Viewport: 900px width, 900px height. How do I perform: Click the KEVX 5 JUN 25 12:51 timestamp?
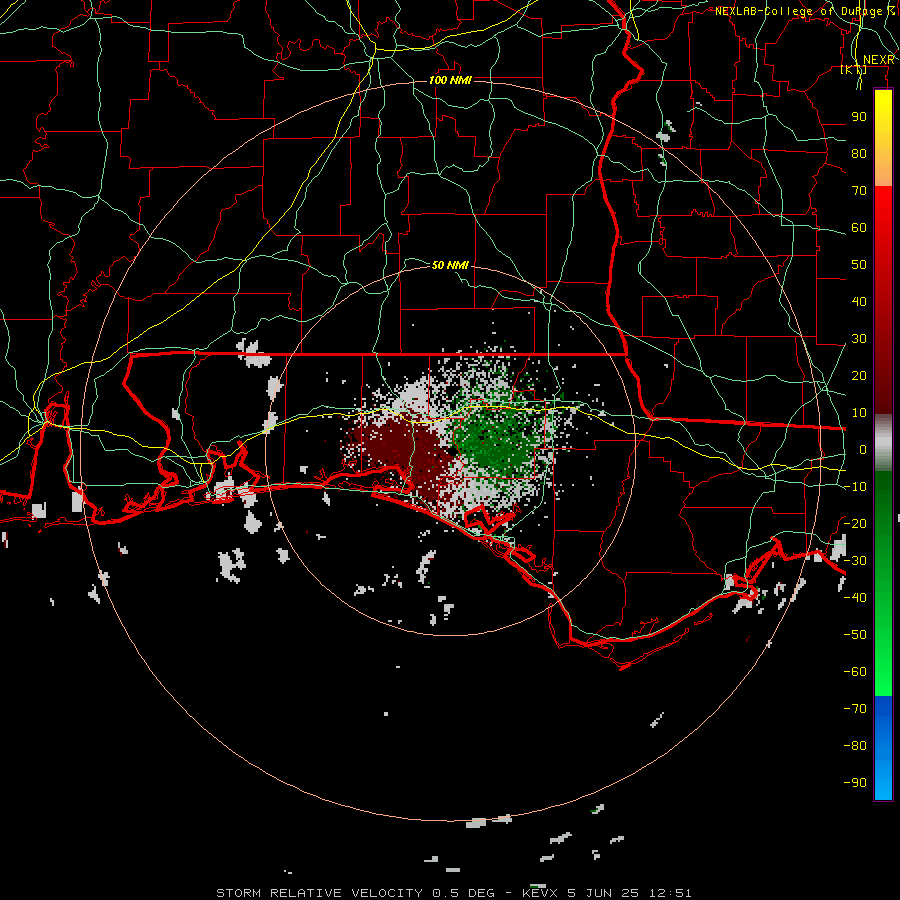(607, 893)
